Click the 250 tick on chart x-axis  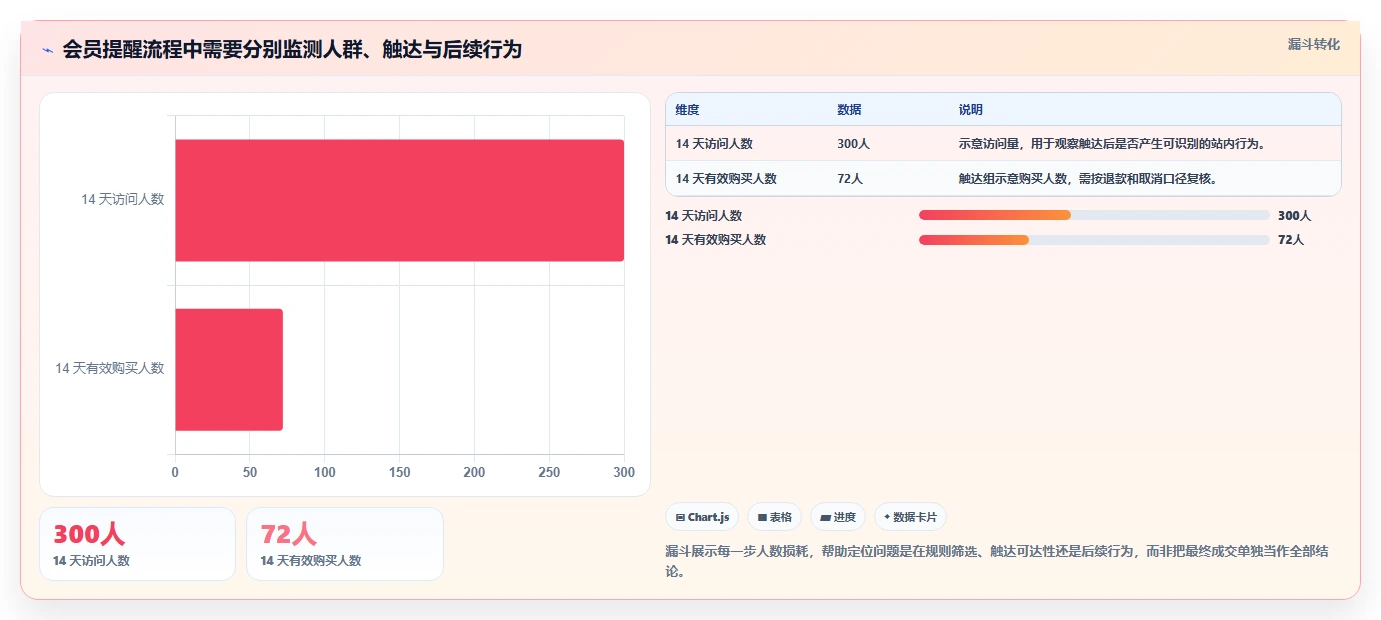coord(549,472)
